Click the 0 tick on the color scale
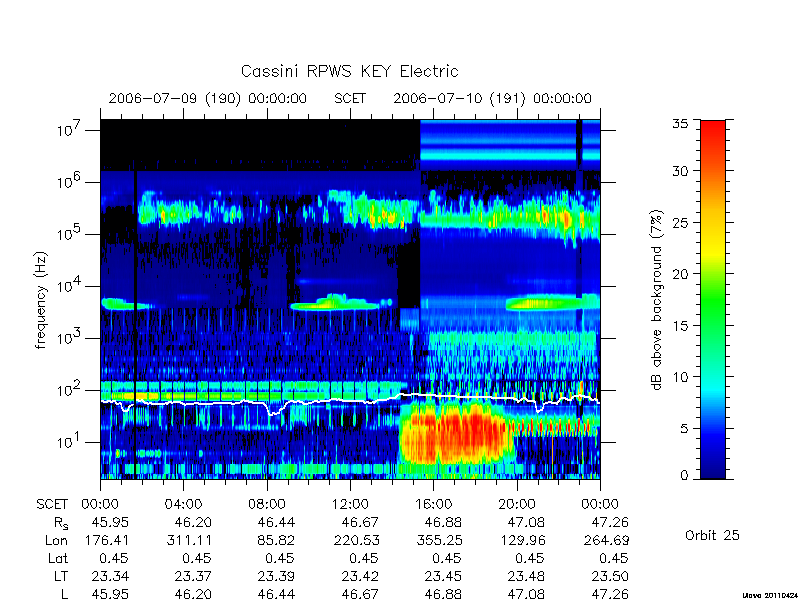This screenshot has width=800, height=600. tap(684, 475)
